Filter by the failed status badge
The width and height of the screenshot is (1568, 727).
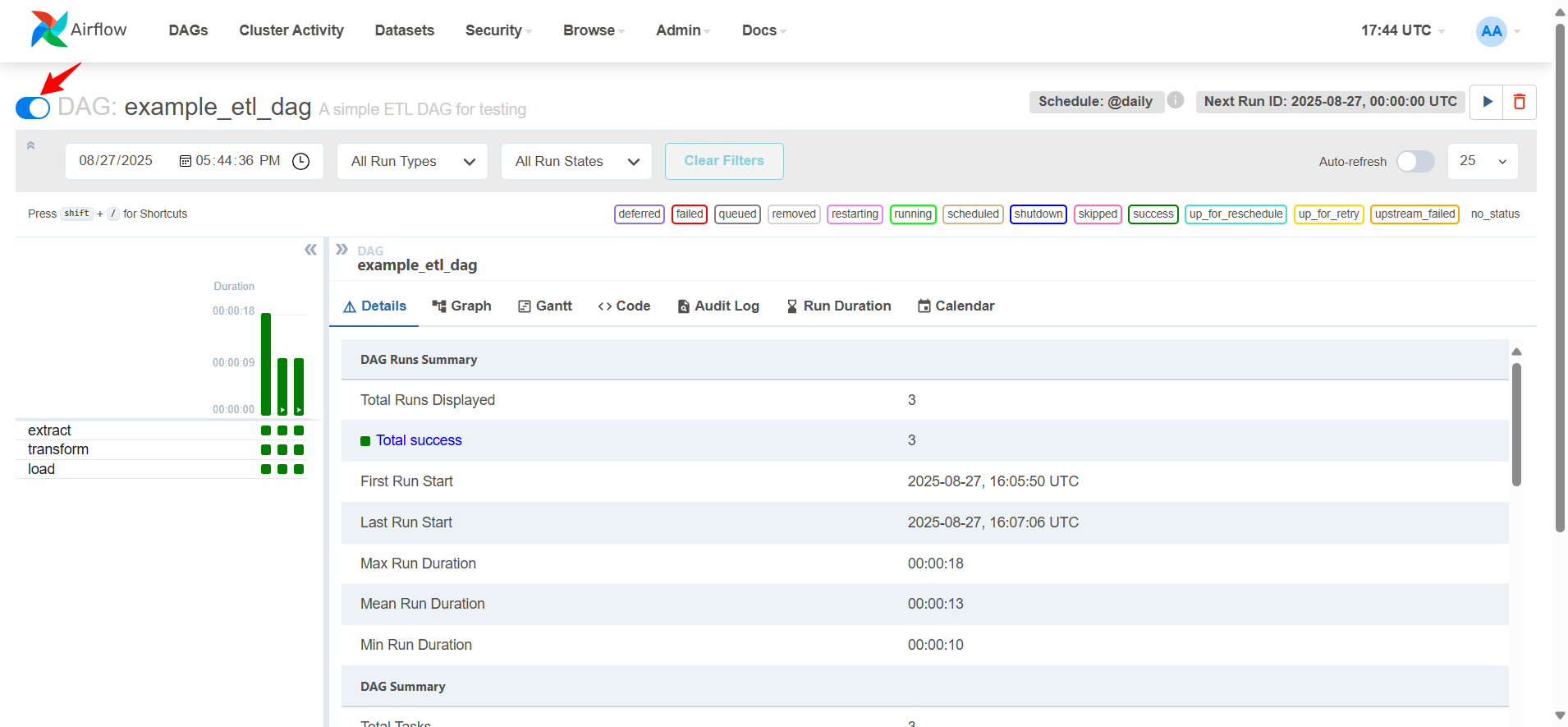tap(690, 214)
